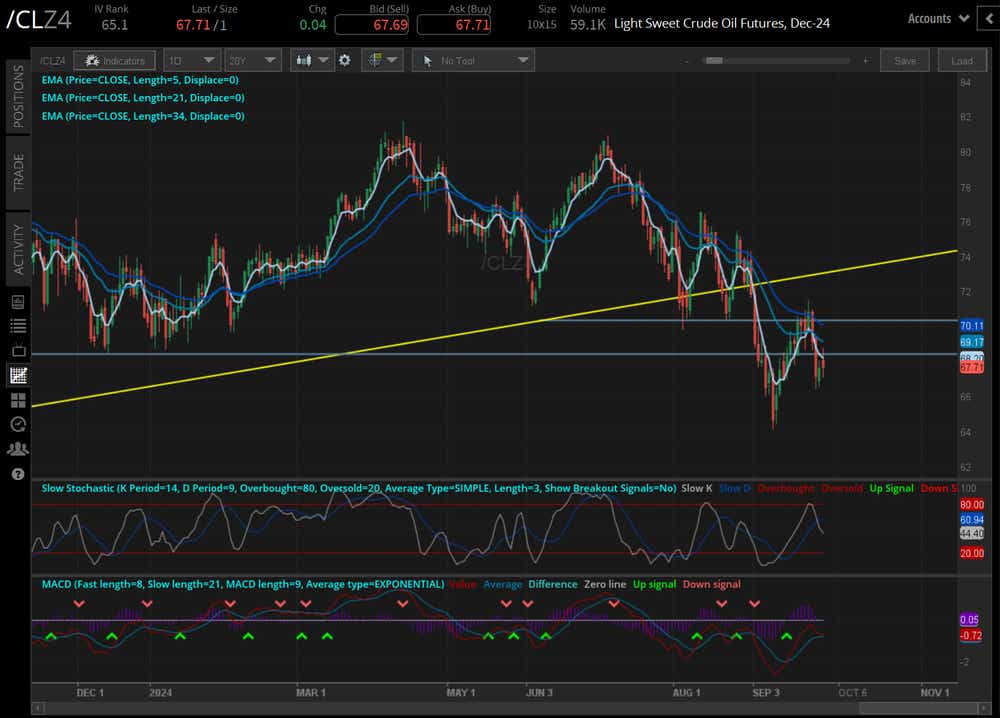Open the four-square grid sidebar icon
Viewport: 1000px width, 718px height.
pyautogui.click(x=18, y=400)
